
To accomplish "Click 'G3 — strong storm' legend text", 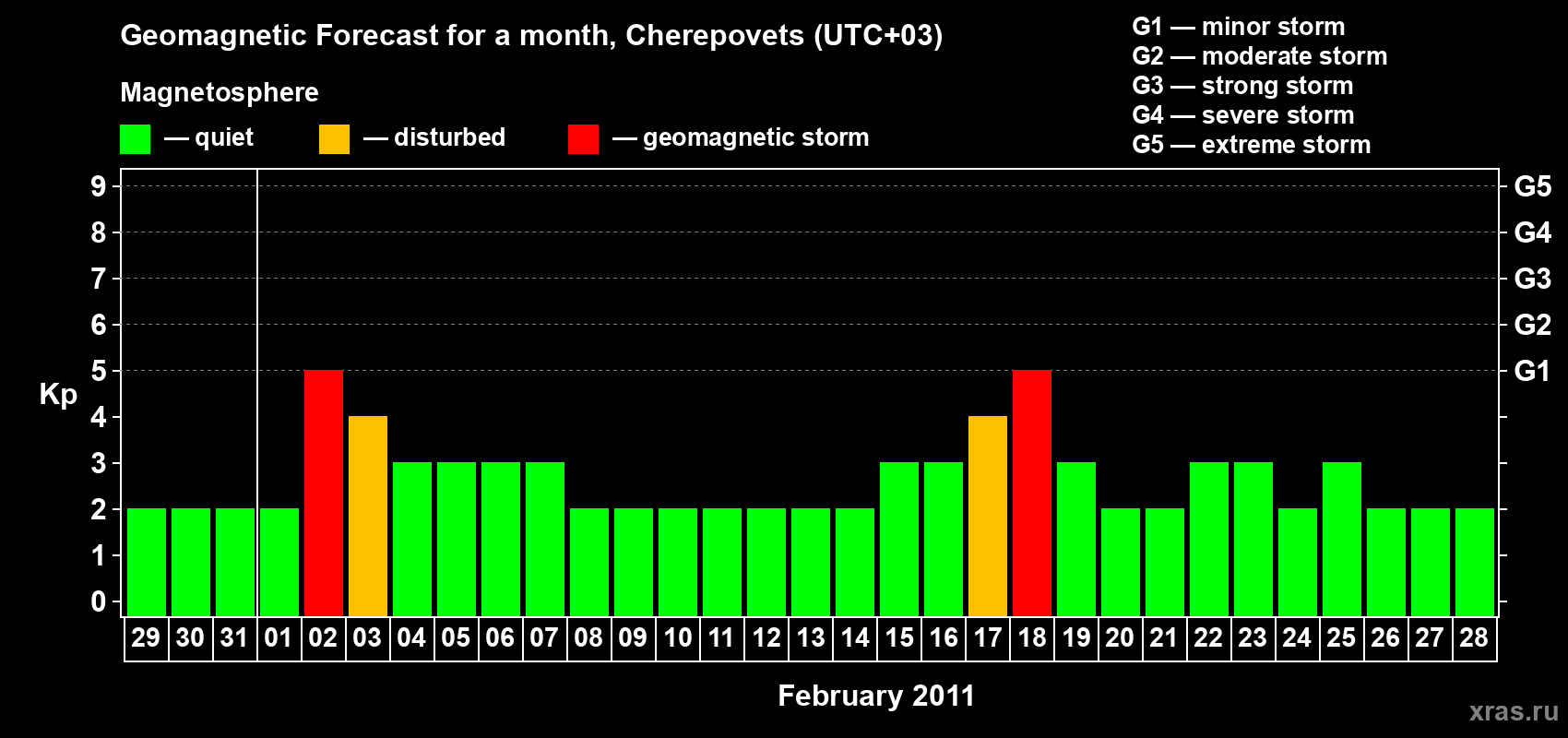I will (1243, 86).
